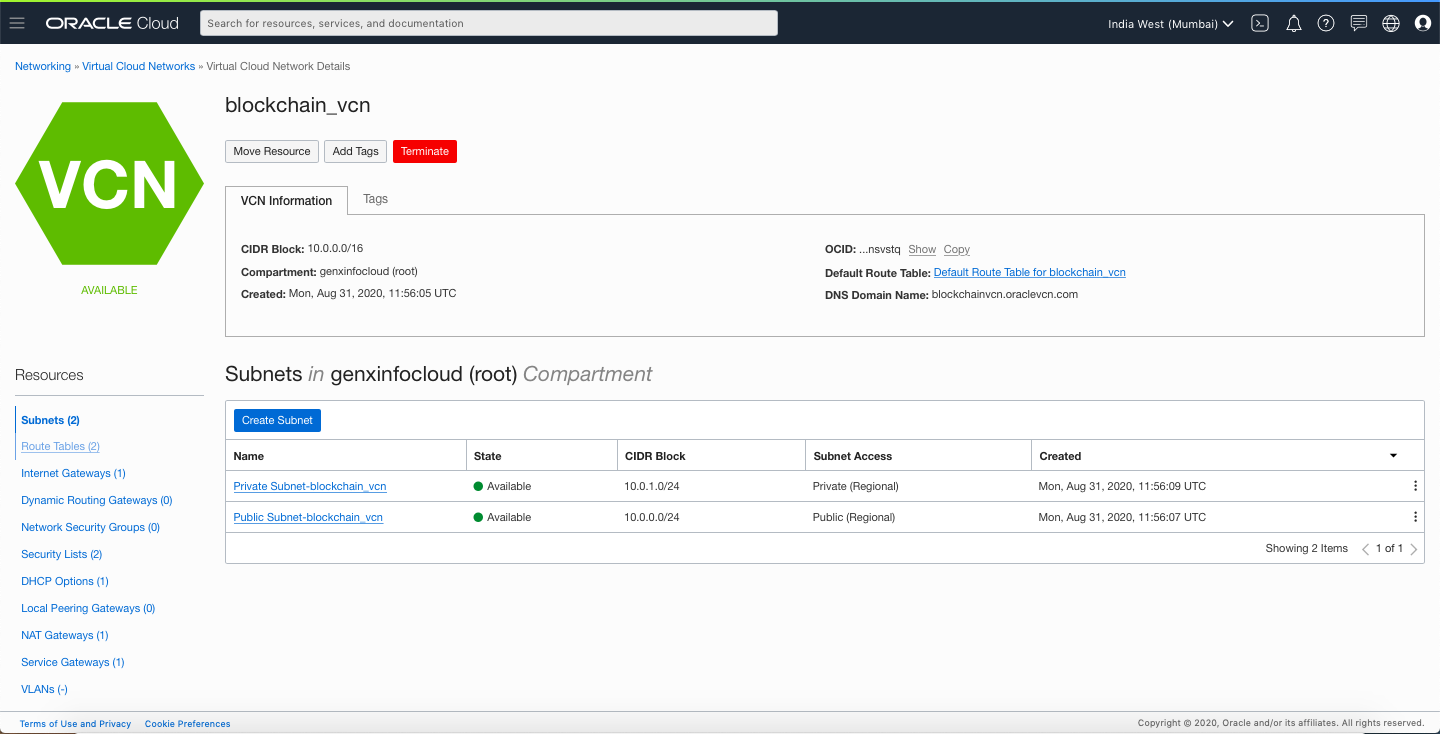Click inside the resources search field
1440x734 pixels.
click(488, 22)
